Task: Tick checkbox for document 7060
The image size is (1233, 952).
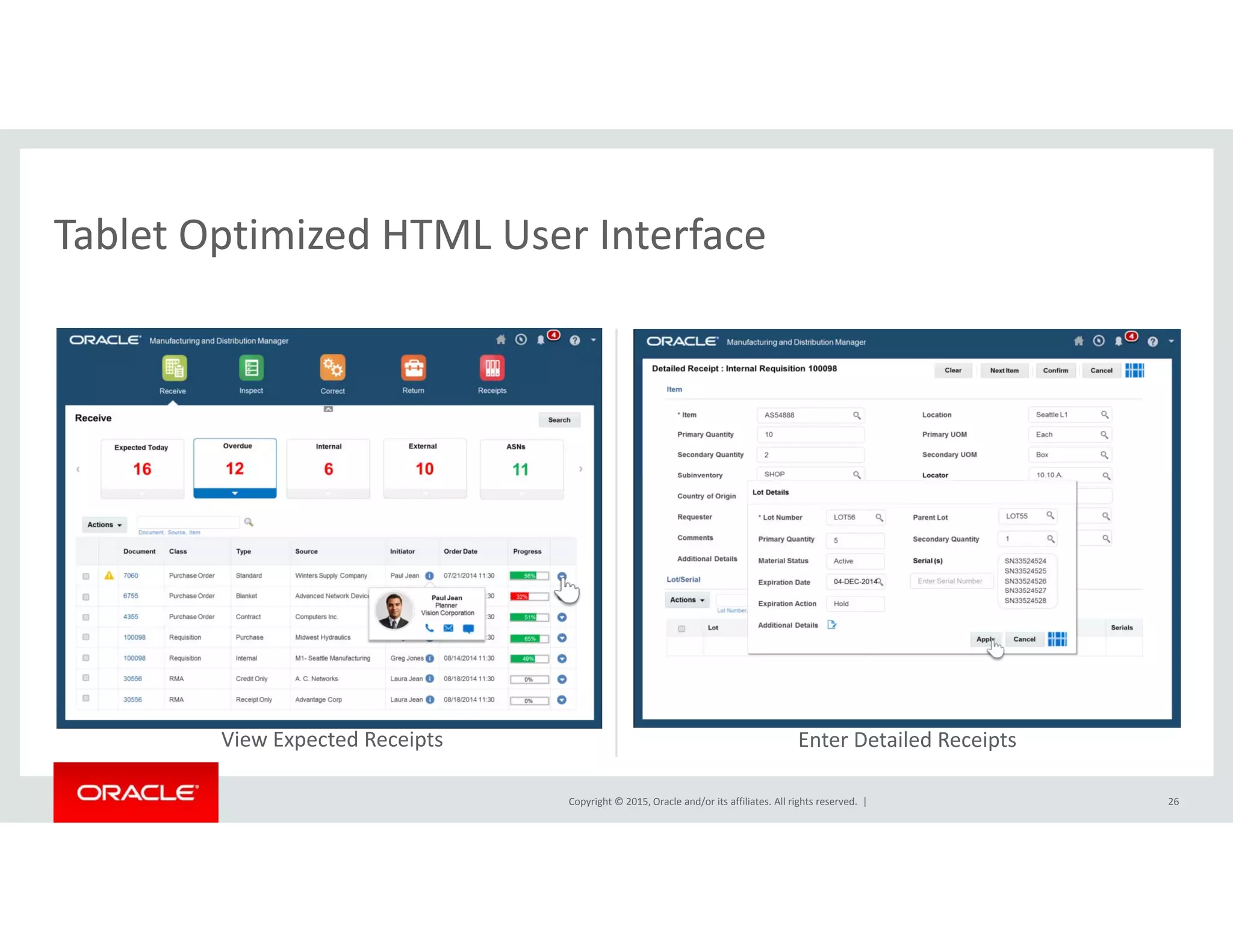Action: click(86, 576)
